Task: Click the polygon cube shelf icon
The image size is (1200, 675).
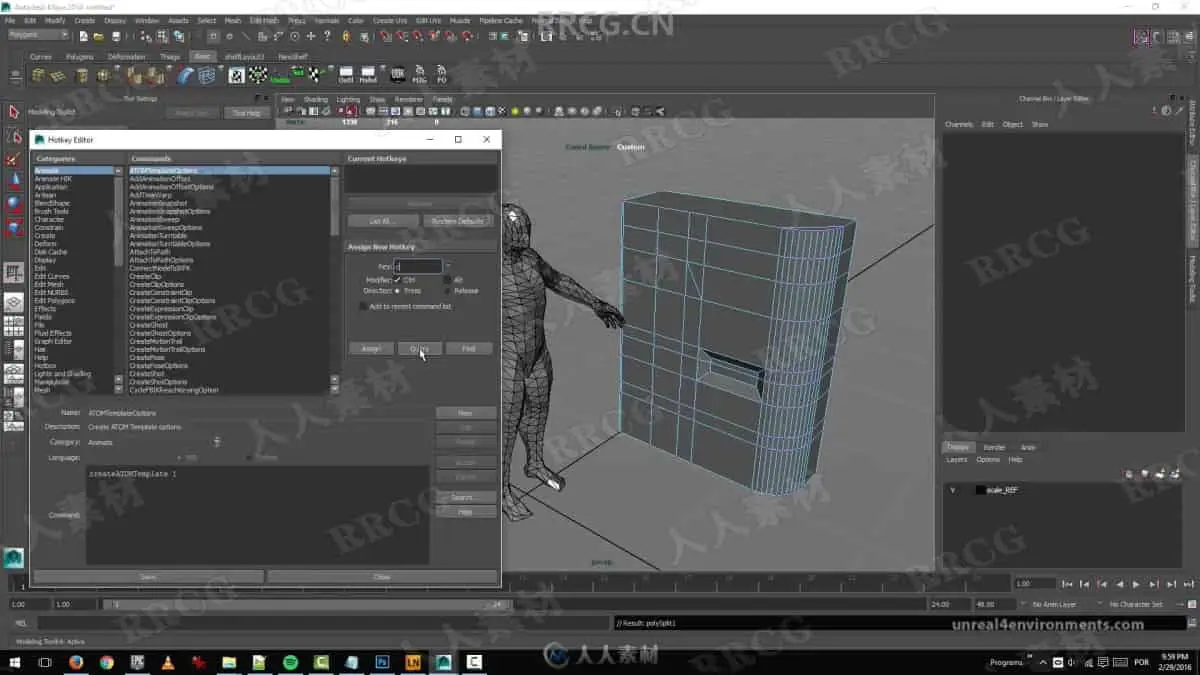Action: (x=38, y=76)
